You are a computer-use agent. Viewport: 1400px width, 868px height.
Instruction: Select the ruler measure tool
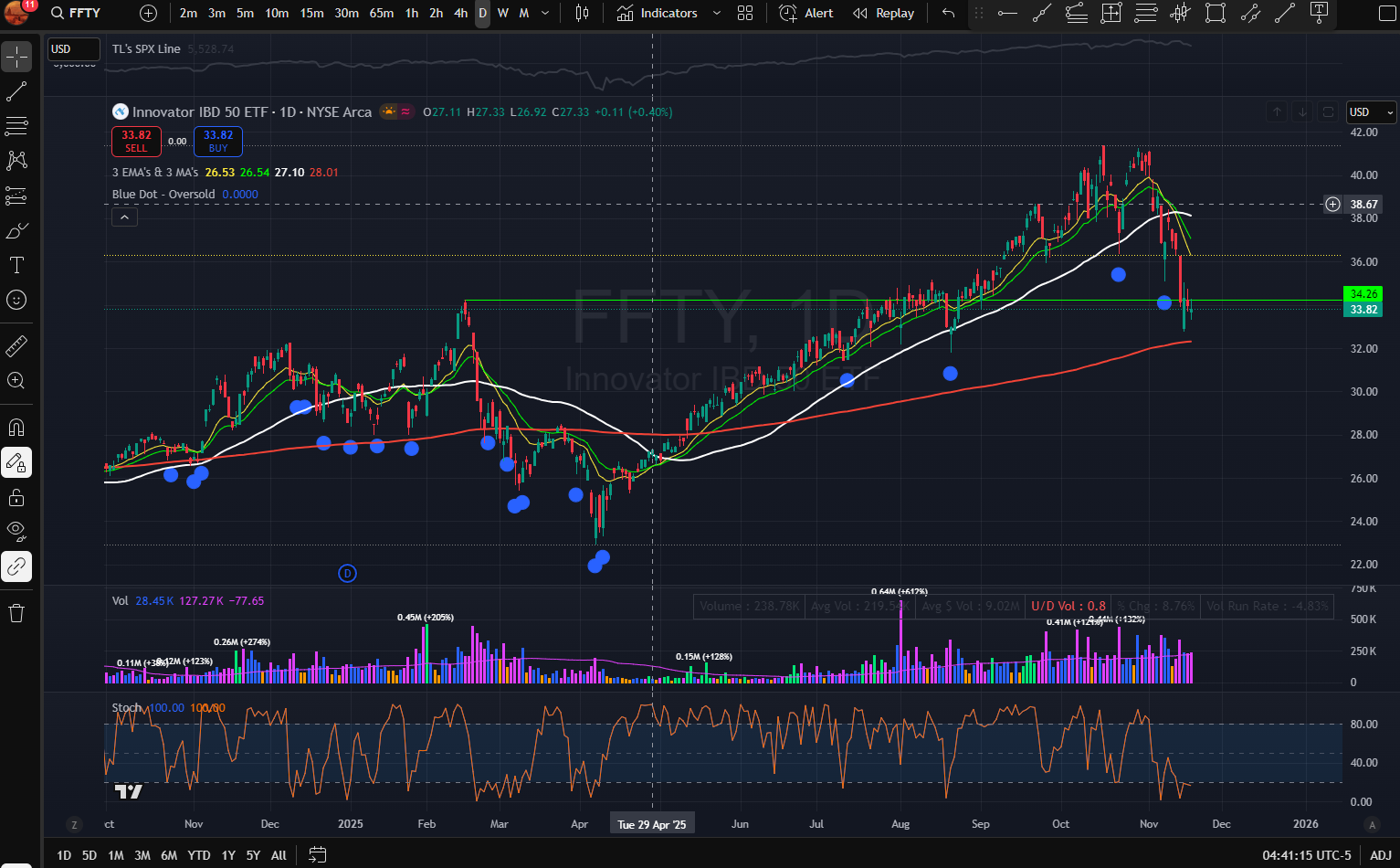[16, 346]
